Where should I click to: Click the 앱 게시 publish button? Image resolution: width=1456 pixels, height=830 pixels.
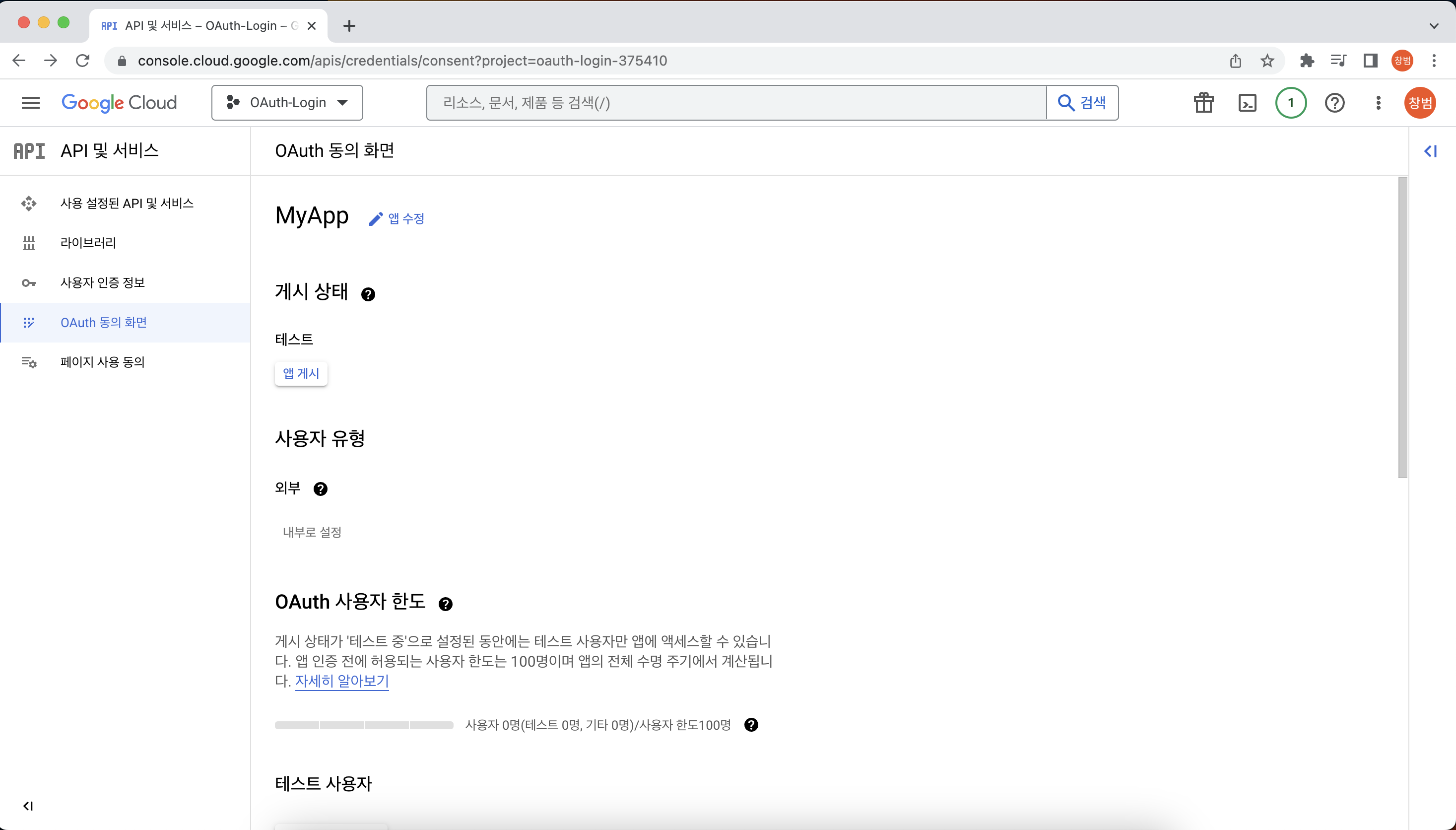click(301, 373)
